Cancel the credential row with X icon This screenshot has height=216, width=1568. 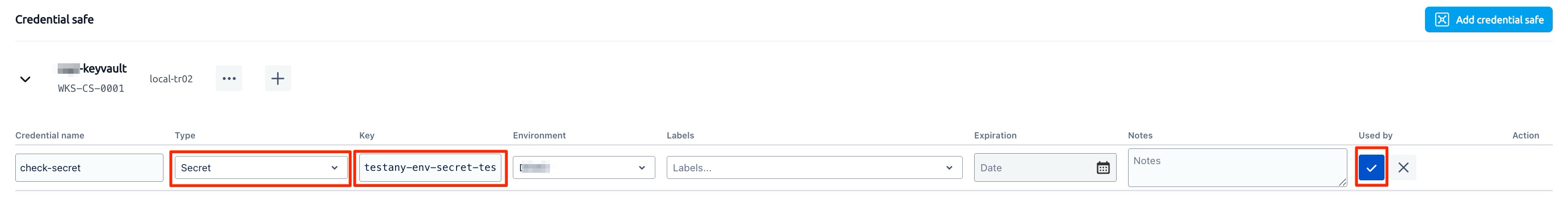(x=1403, y=168)
